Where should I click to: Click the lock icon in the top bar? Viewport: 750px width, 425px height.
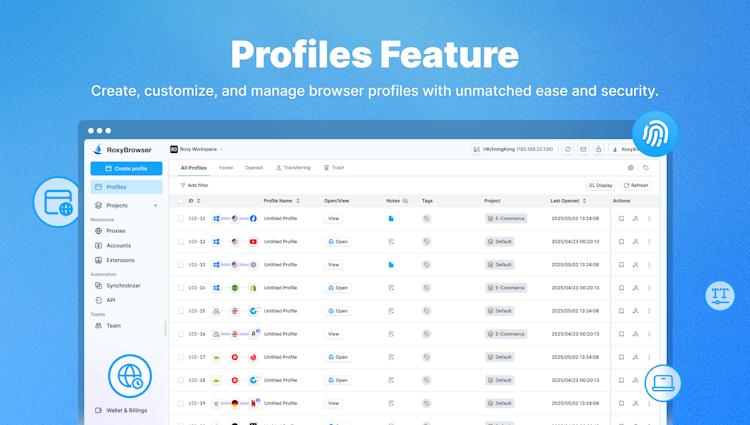tap(598, 150)
